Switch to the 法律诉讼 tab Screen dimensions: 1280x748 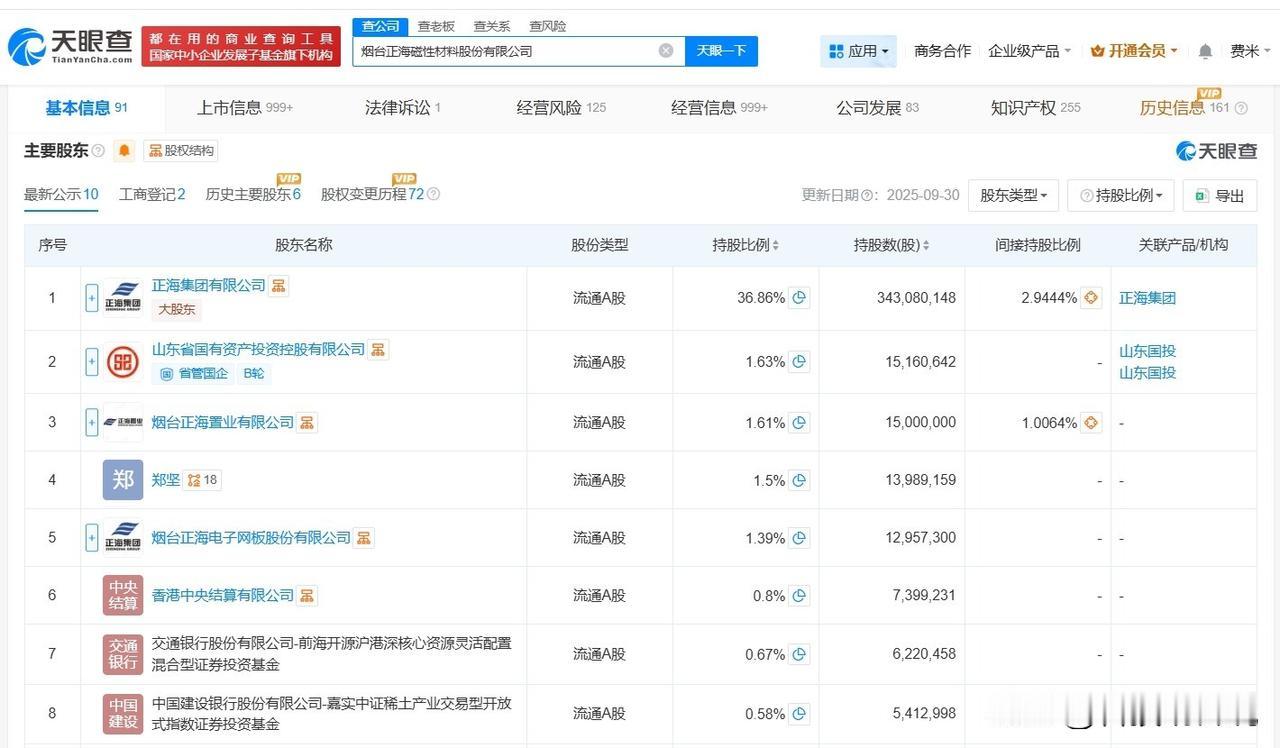click(x=398, y=108)
